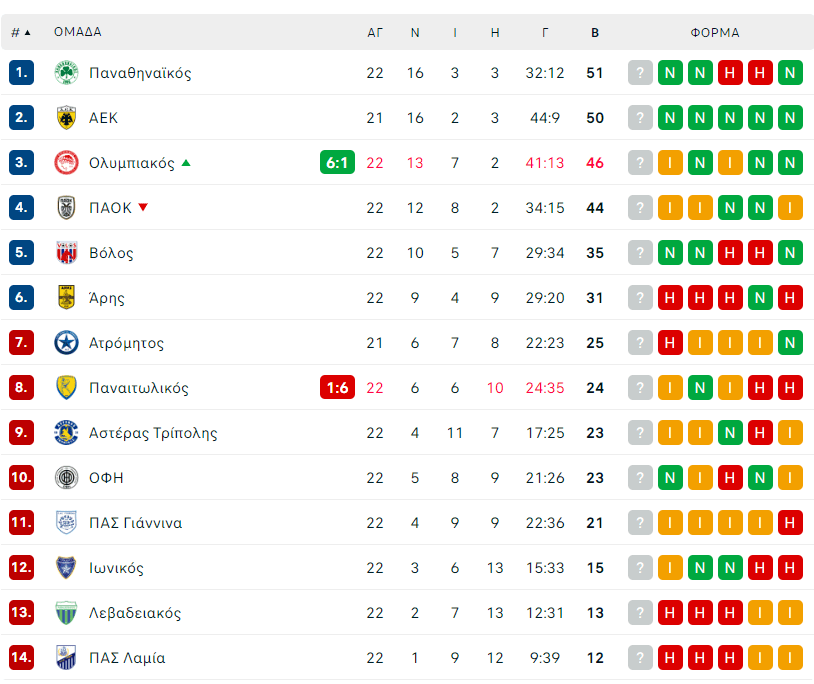Click the grey ? form box for Παναθηναϊκός
This screenshot has width=814, height=684.
(640, 73)
